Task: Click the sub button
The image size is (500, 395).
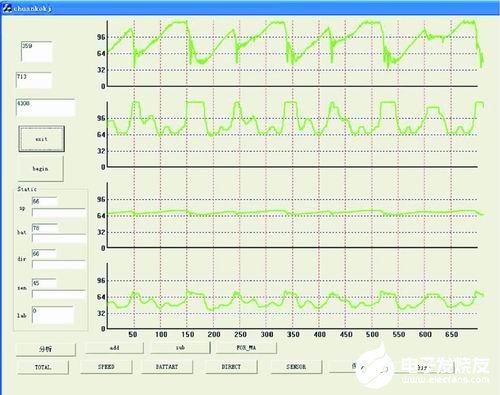Action: (x=180, y=348)
